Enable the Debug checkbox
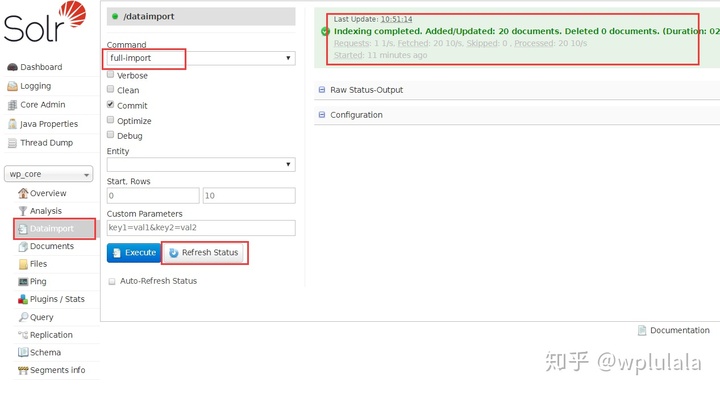This screenshot has height=394, width=720. (x=110, y=135)
